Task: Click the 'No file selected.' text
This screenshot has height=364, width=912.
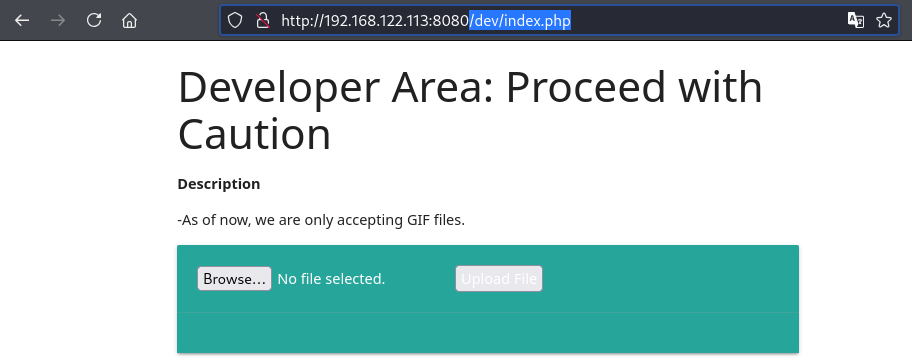Action: (331, 279)
